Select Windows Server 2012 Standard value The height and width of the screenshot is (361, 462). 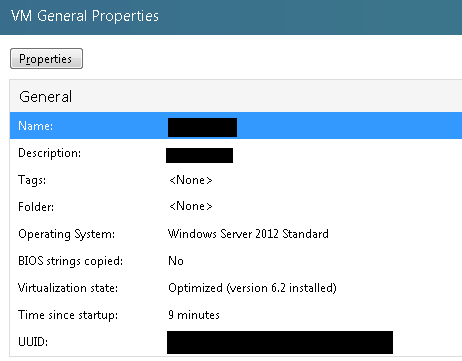[248, 234]
